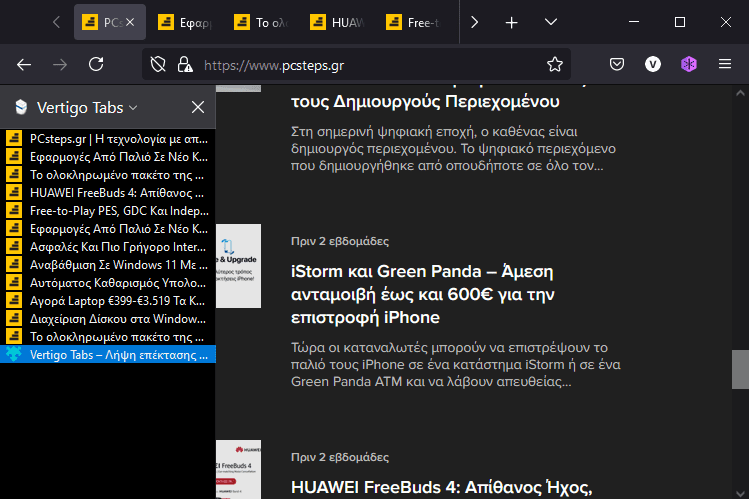
Task: Click the round V extension icon
Action: click(653, 64)
